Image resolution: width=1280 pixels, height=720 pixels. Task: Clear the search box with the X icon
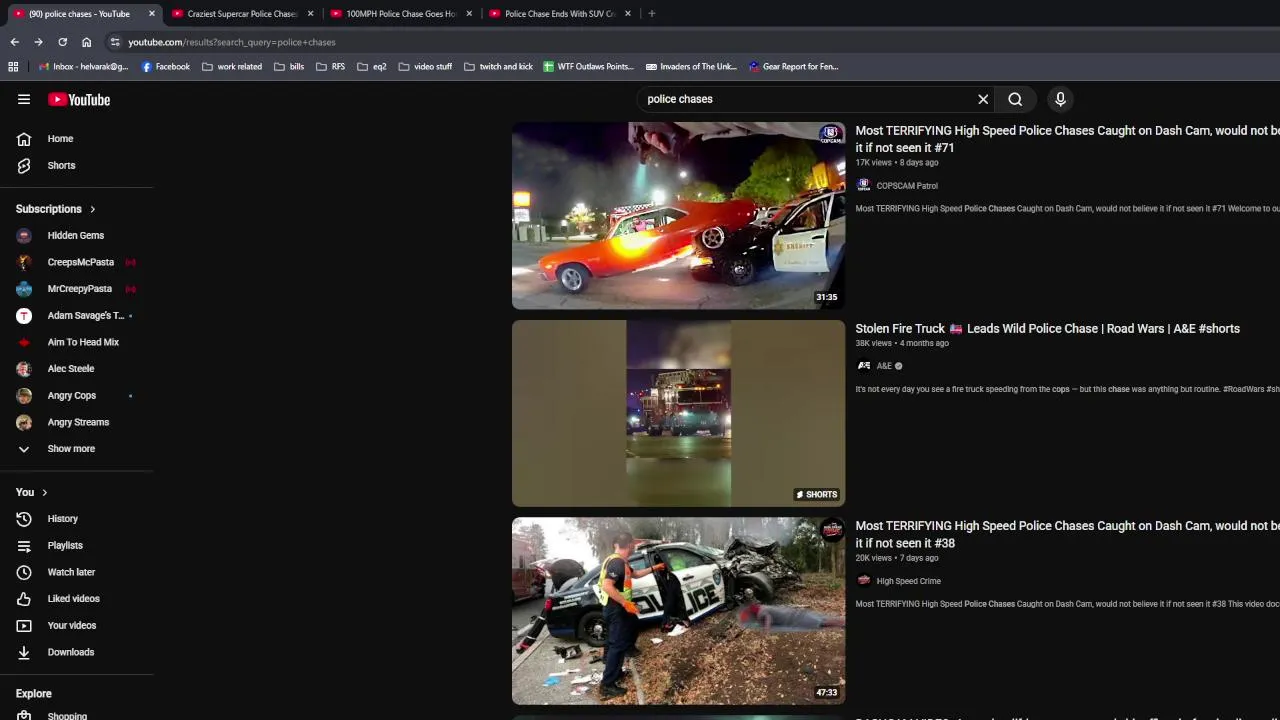tap(983, 99)
